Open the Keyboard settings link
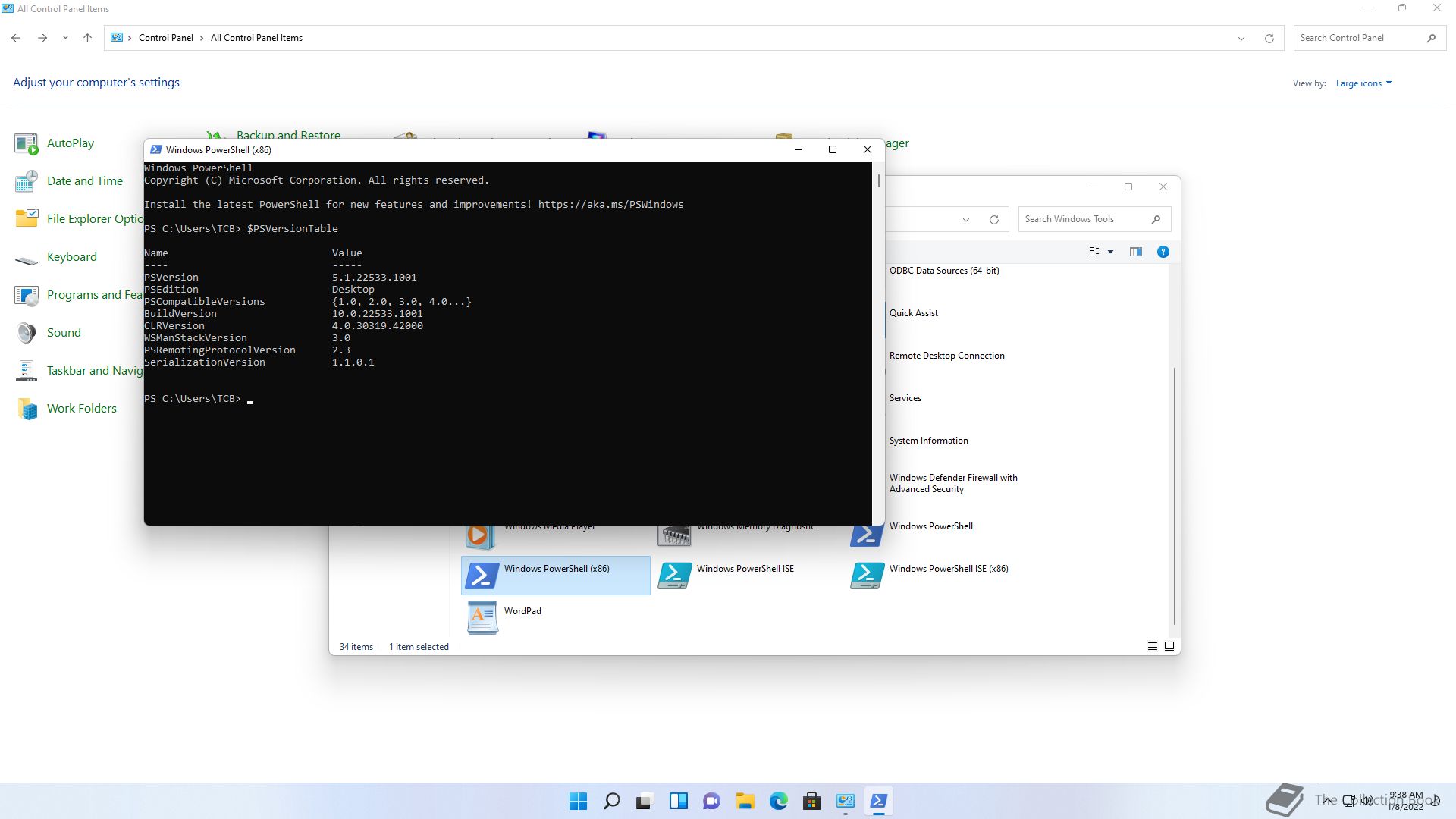 [72, 257]
